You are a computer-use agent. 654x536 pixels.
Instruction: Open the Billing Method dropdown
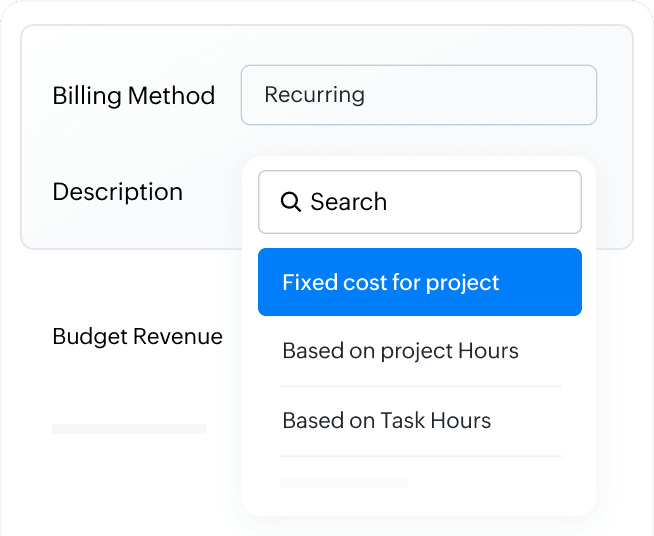coord(418,95)
